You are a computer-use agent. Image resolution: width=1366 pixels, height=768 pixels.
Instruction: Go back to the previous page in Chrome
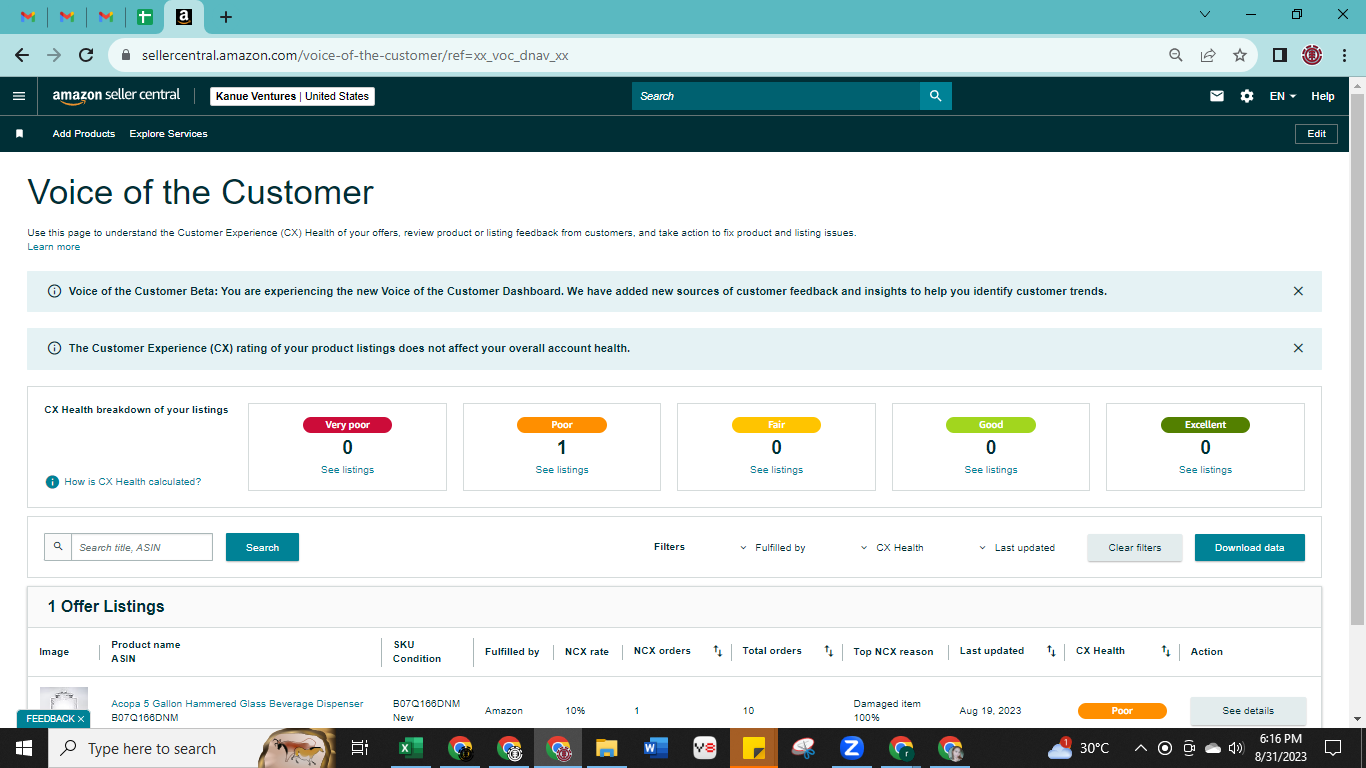point(22,55)
